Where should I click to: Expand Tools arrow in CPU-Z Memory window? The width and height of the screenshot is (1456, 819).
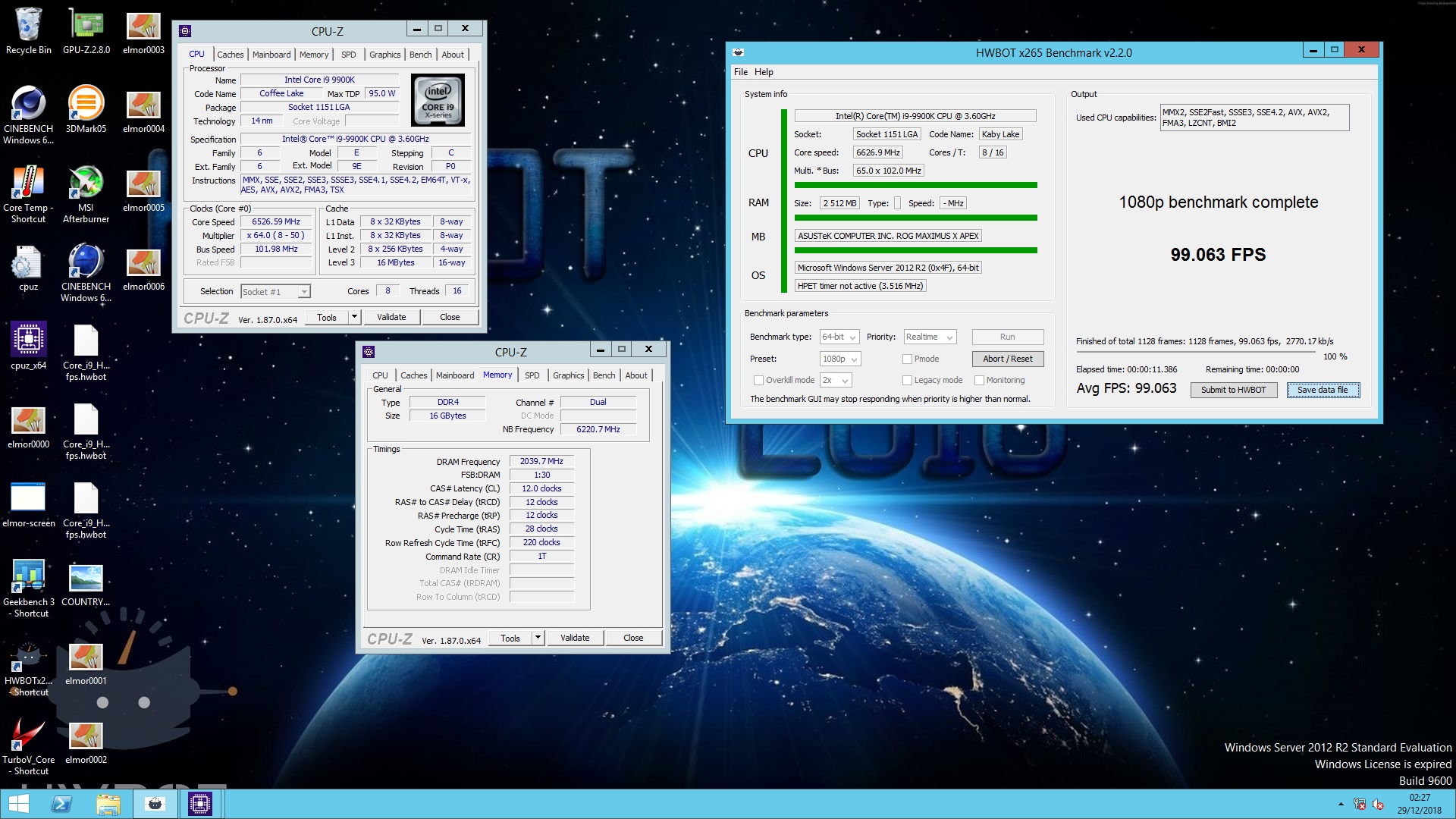(x=538, y=638)
